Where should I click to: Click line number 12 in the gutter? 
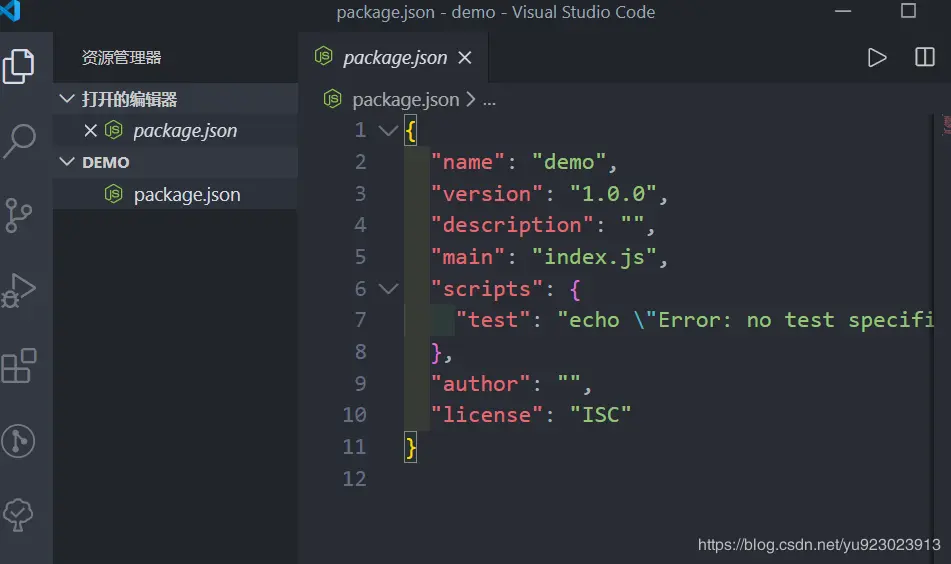354,478
